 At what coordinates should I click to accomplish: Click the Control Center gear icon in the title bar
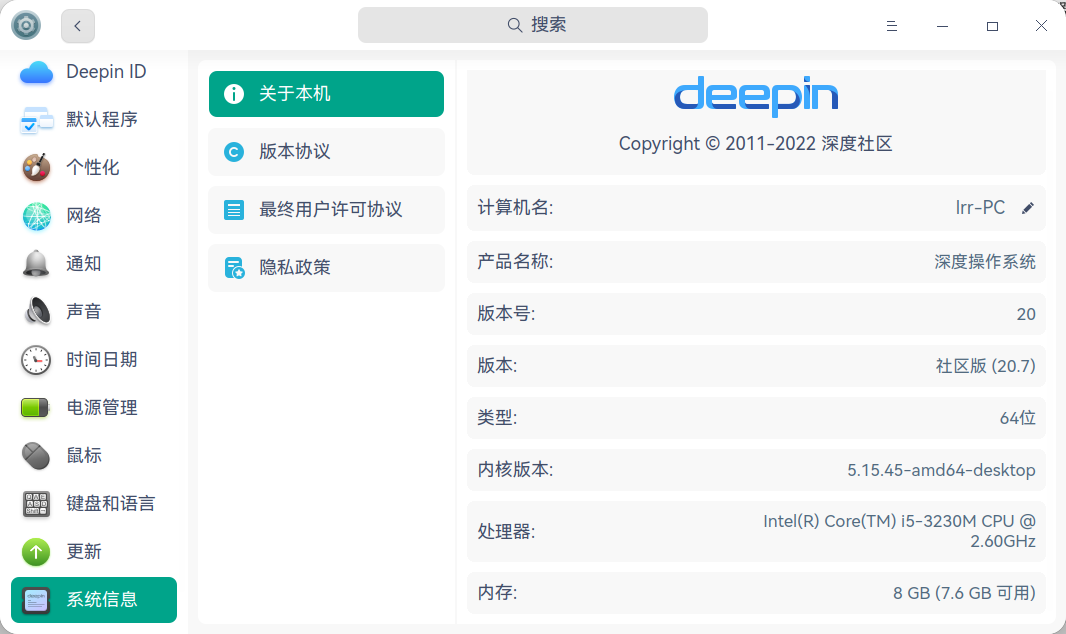pyautogui.click(x=26, y=26)
